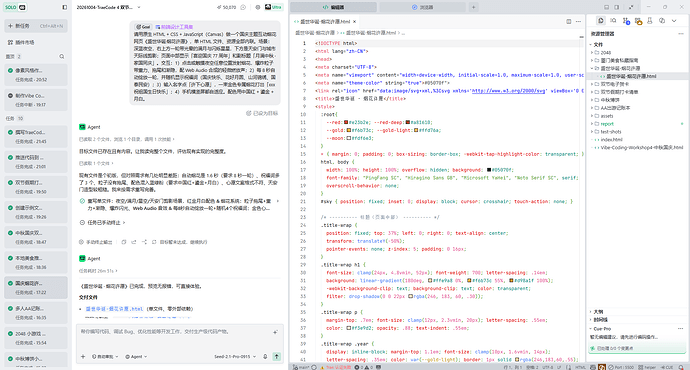Click the Ultra account badge
Viewport: 690px width, 370px height.
(x=274, y=7)
